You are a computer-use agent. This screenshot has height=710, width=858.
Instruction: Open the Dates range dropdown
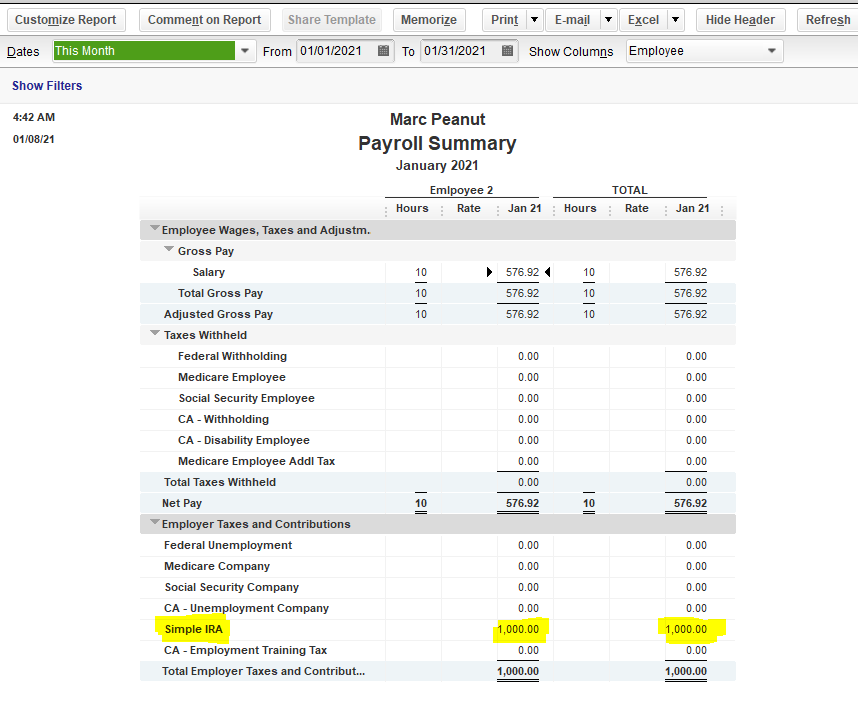[247, 51]
